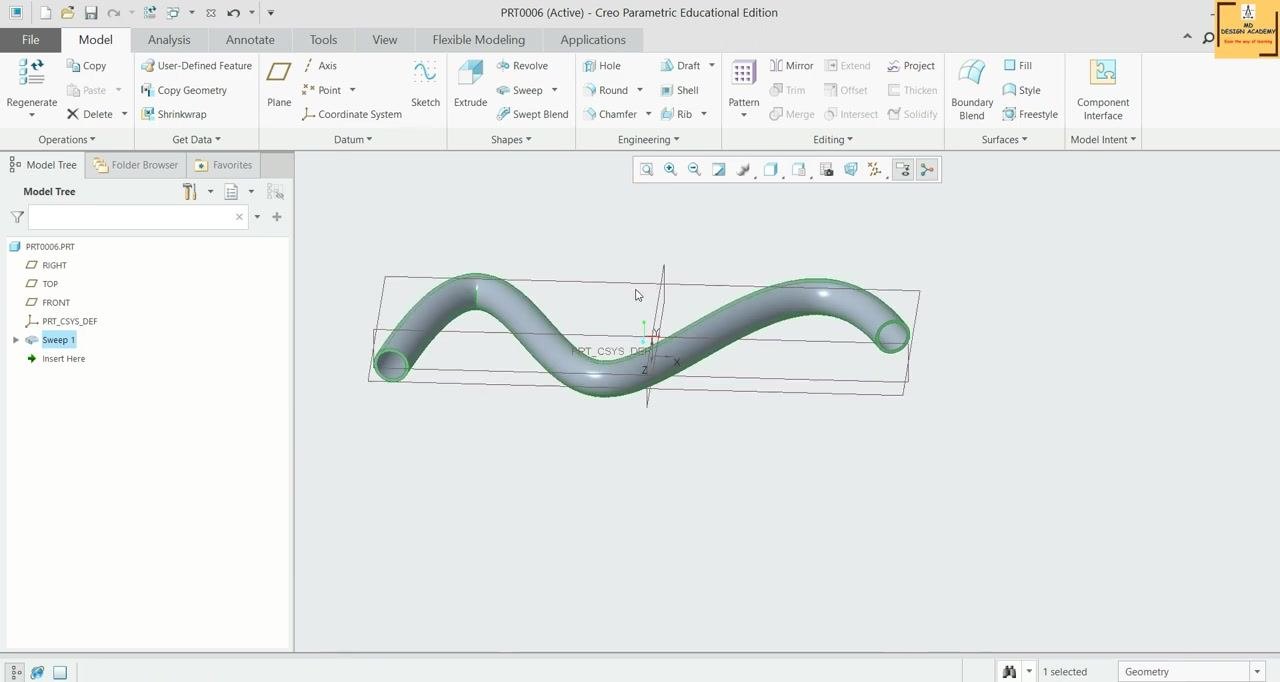Switch to the Annotate tab
The width and height of the screenshot is (1280, 682).
pyautogui.click(x=250, y=40)
